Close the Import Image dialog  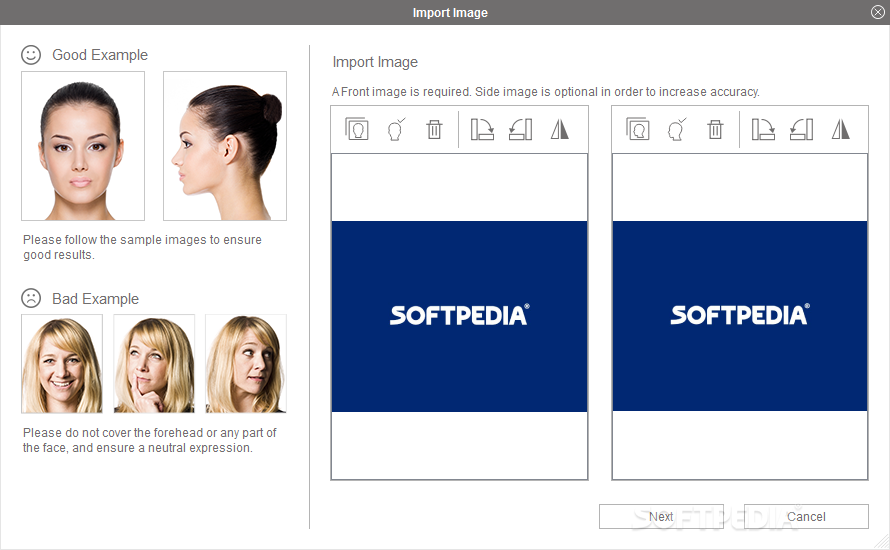[x=878, y=12]
